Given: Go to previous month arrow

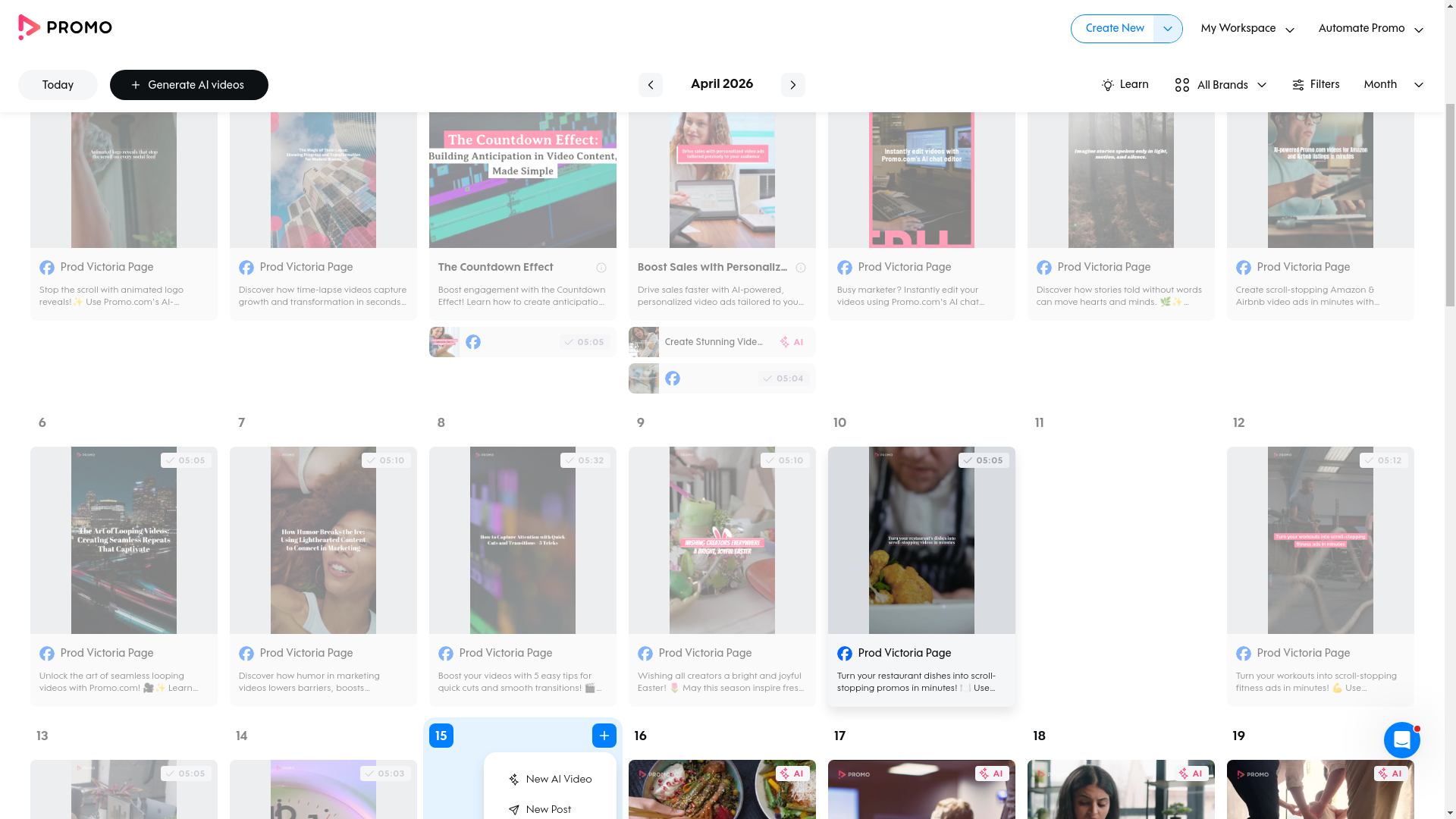Looking at the screenshot, I should (x=650, y=85).
